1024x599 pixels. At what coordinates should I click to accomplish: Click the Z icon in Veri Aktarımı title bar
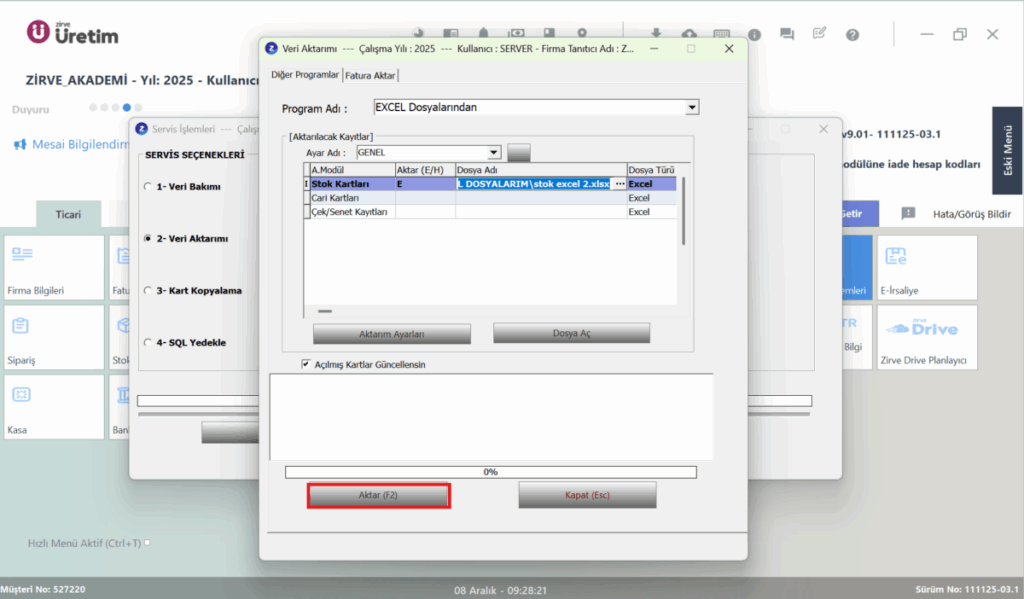272,48
